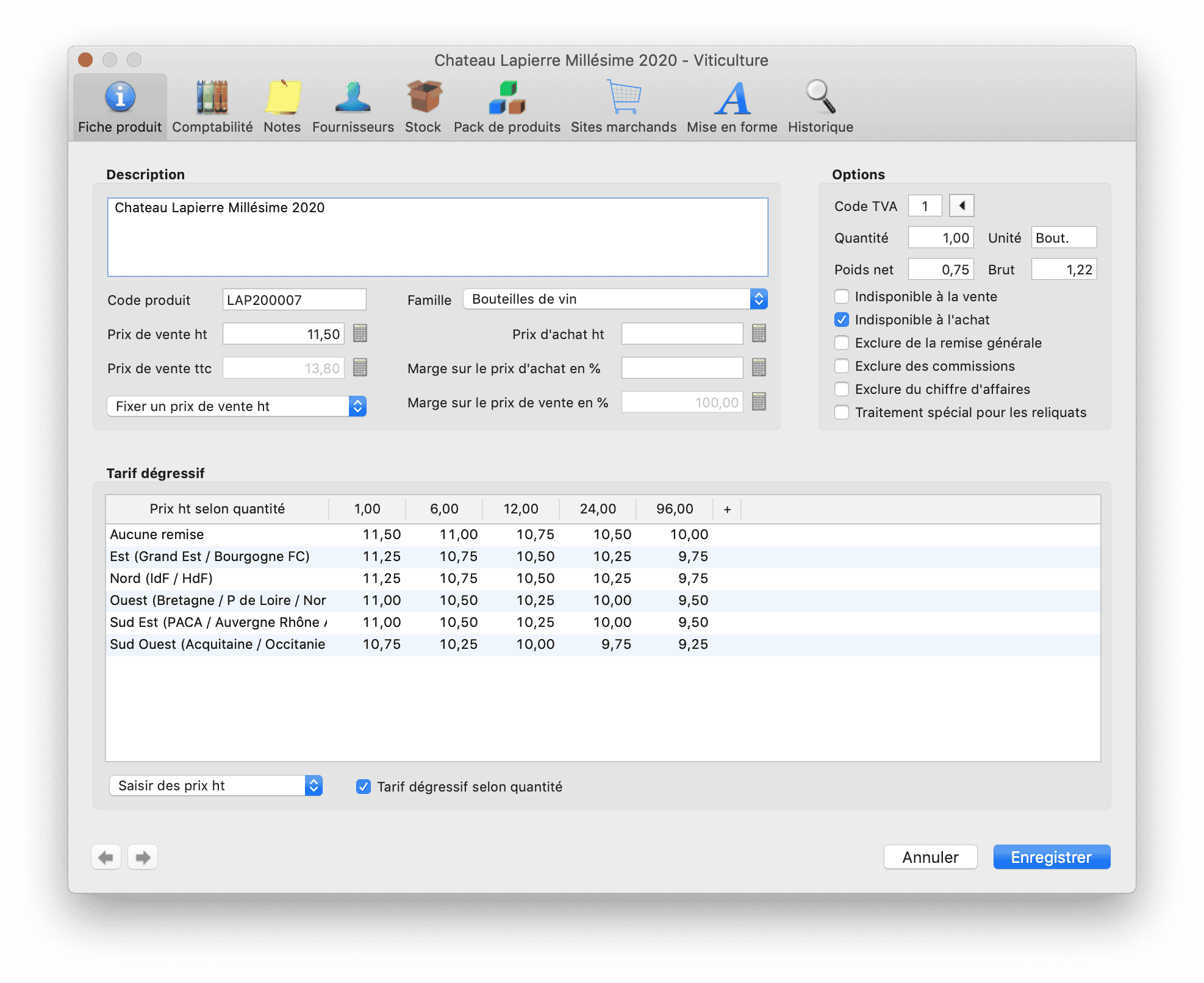Click the 6,00 quantity column header

(444, 509)
